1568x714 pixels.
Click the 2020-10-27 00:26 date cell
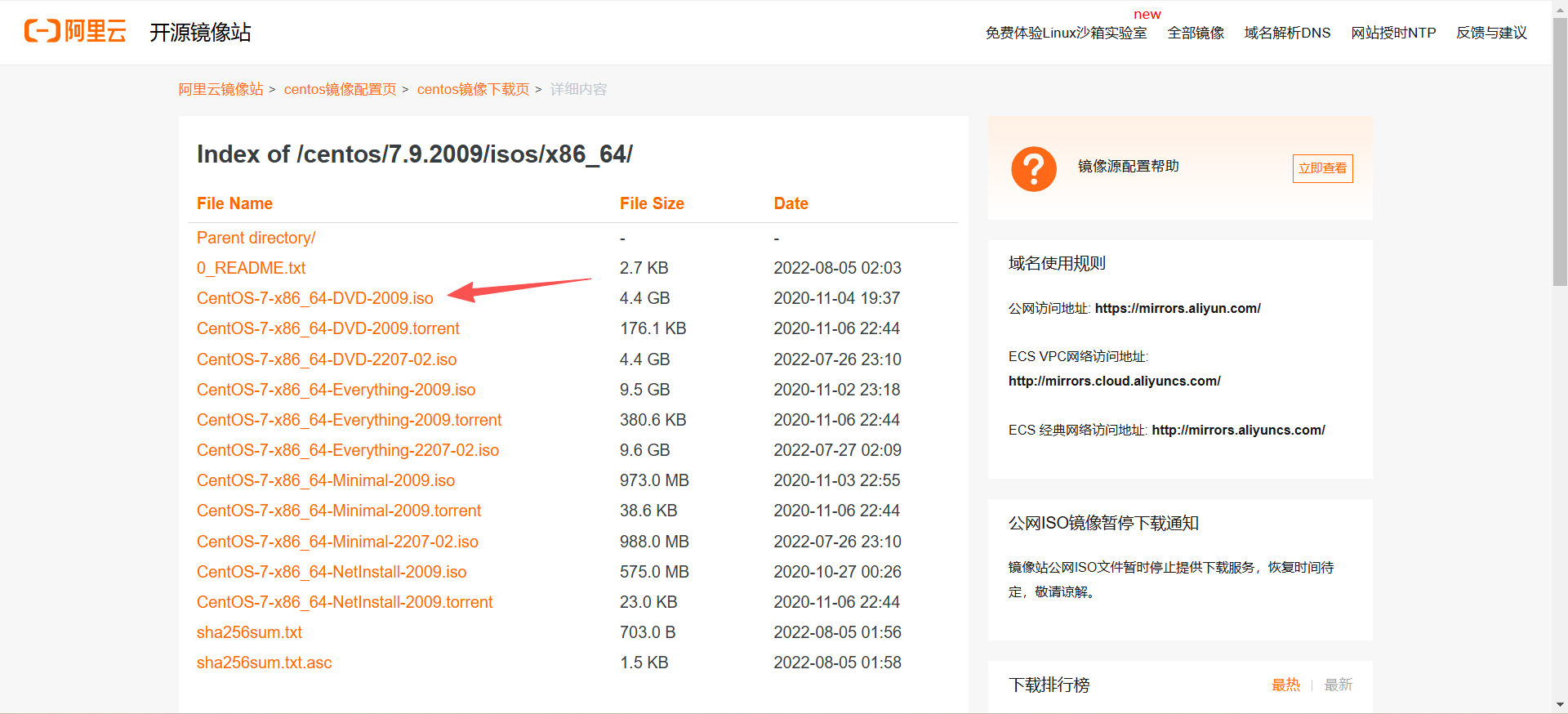click(x=836, y=572)
